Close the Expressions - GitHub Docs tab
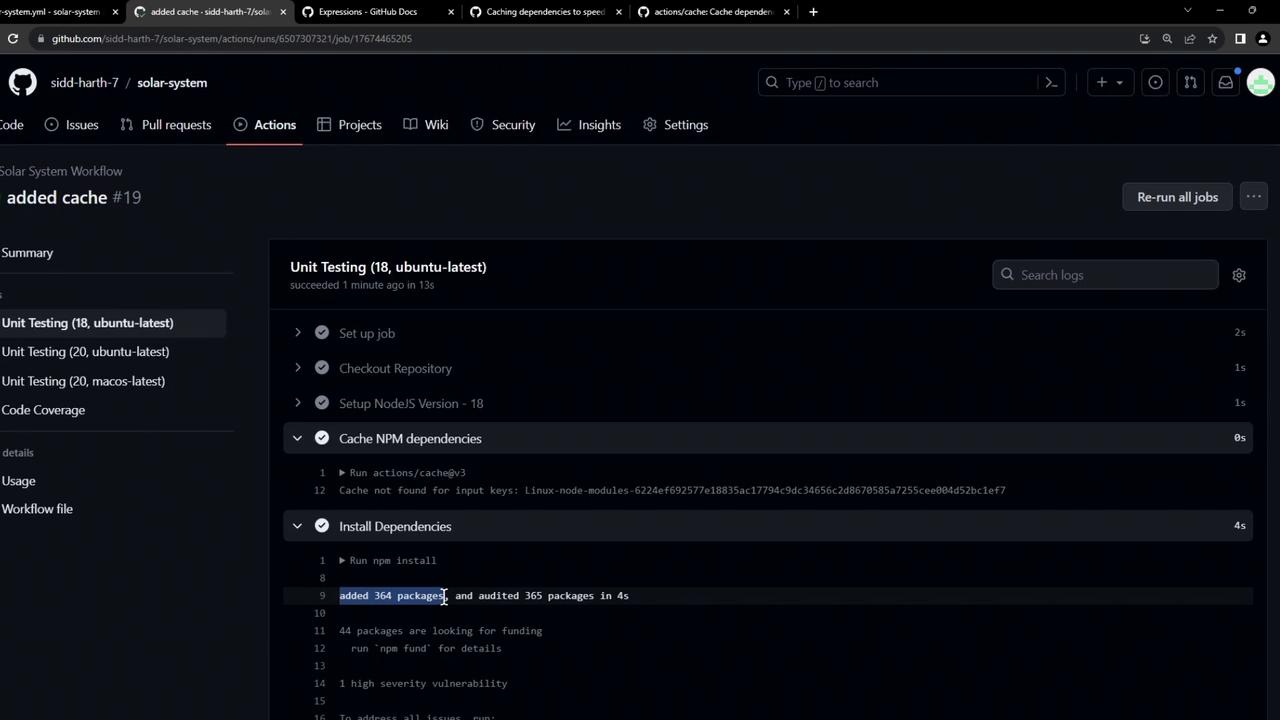This screenshot has height=720, width=1280. [x=451, y=12]
